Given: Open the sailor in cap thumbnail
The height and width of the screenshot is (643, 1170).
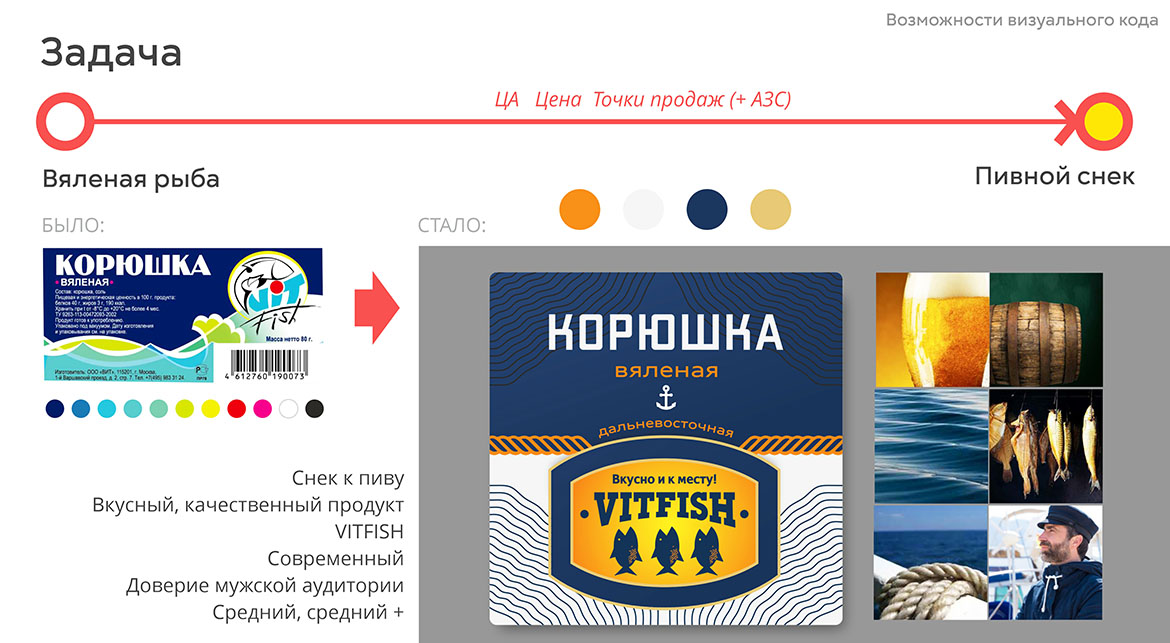Looking at the screenshot, I should (1046, 562).
